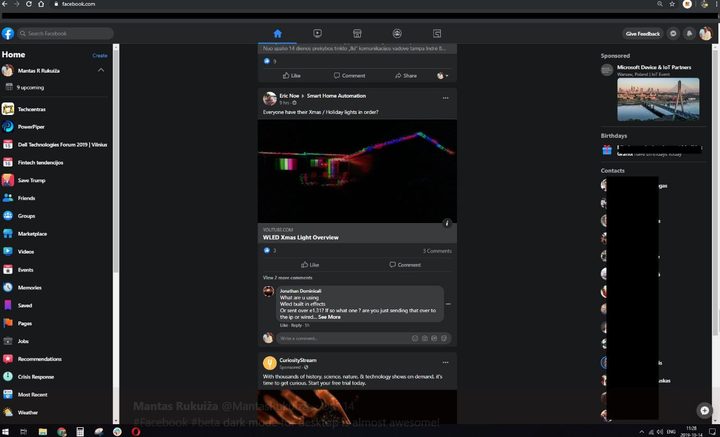Open the Watch videos tab in top navigation
Viewport: 720px width, 437px height.
317,33
